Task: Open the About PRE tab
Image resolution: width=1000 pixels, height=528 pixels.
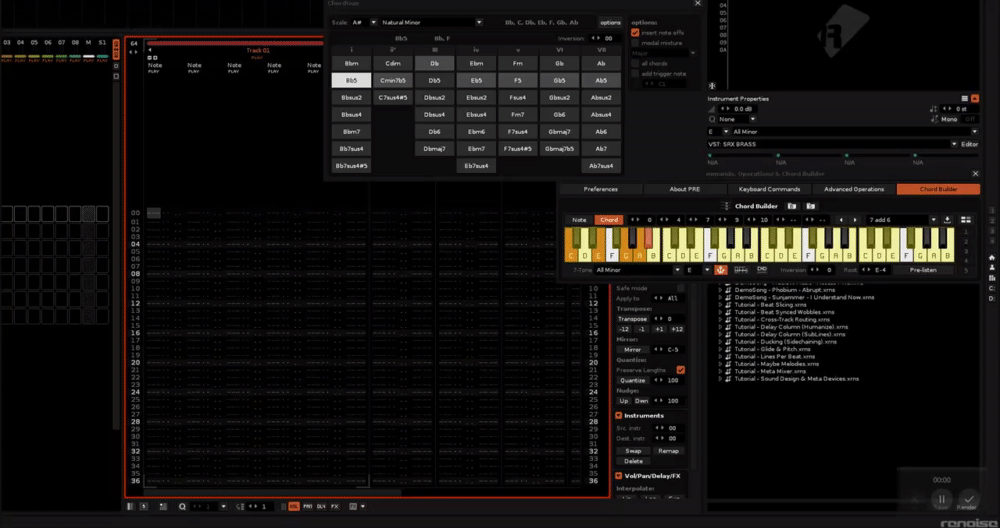Action: pyautogui.click(x=685, y=189)
